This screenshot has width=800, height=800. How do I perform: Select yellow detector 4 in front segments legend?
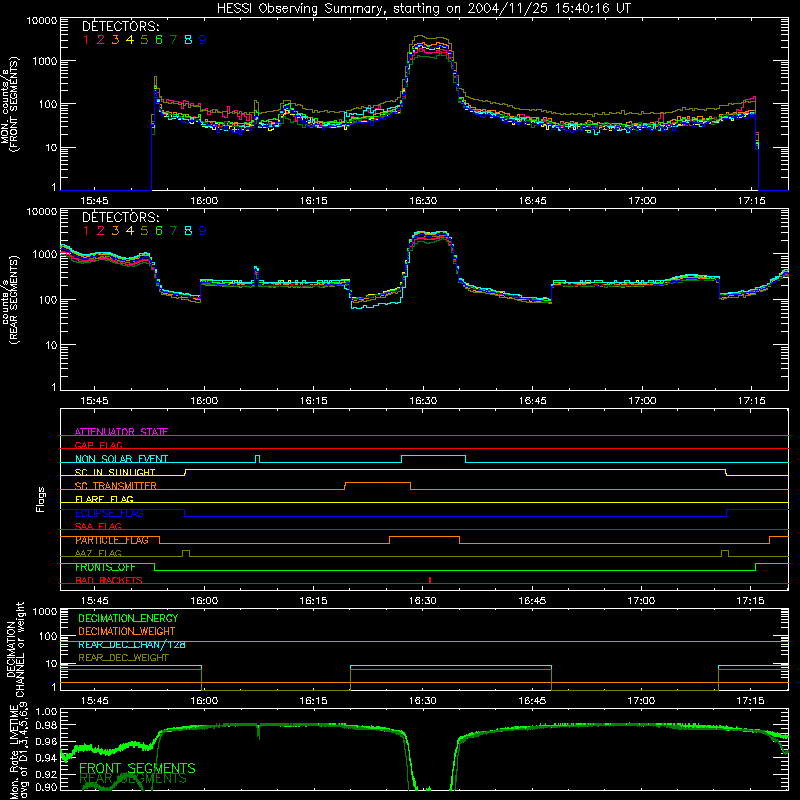(130, 40)
